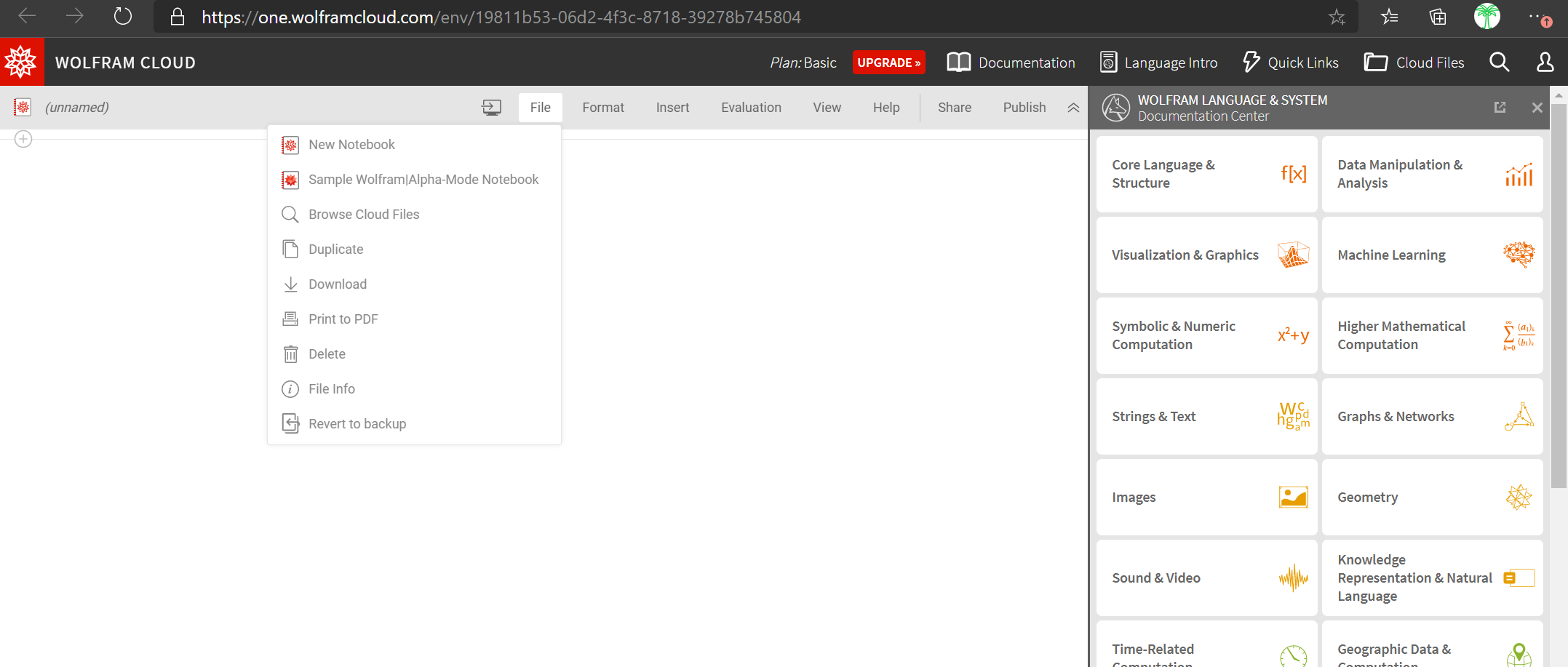Close the open File menu
The image size is (1568, 667).
tap(540, 108)
